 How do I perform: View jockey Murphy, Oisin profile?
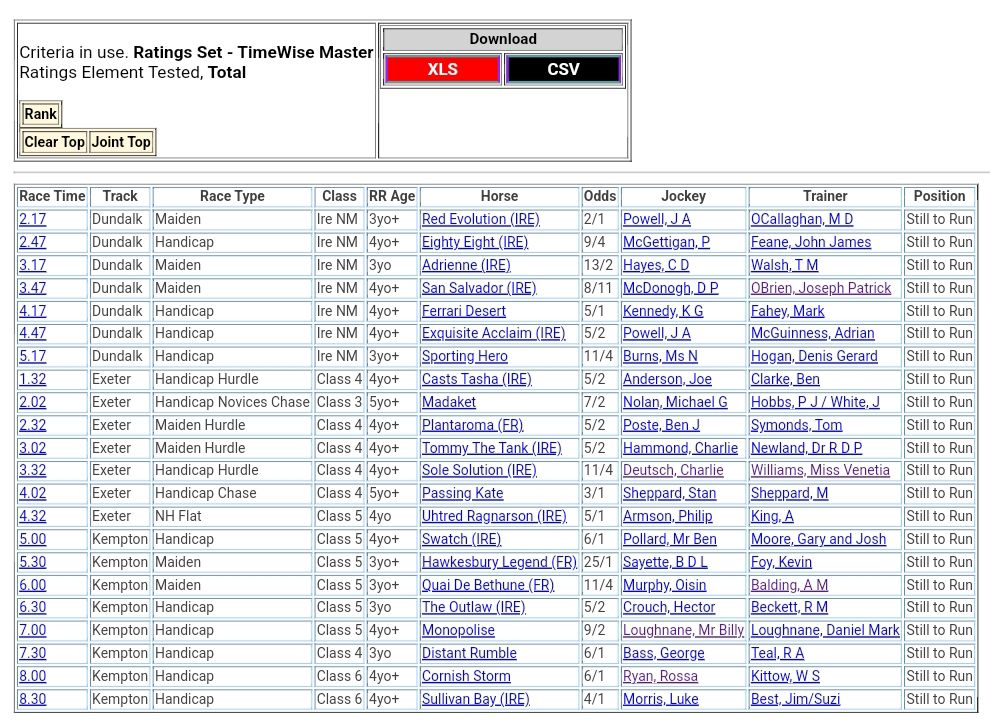(664, 585)
